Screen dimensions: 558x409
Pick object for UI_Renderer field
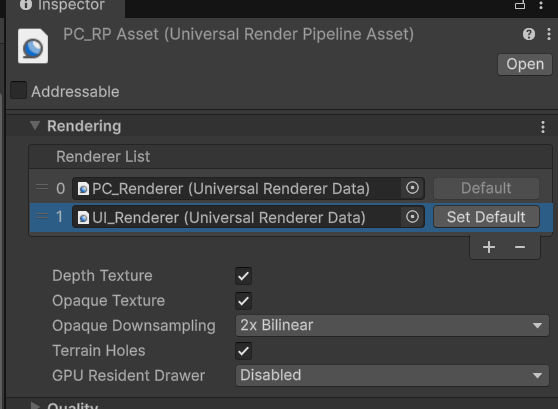(412, 217)
